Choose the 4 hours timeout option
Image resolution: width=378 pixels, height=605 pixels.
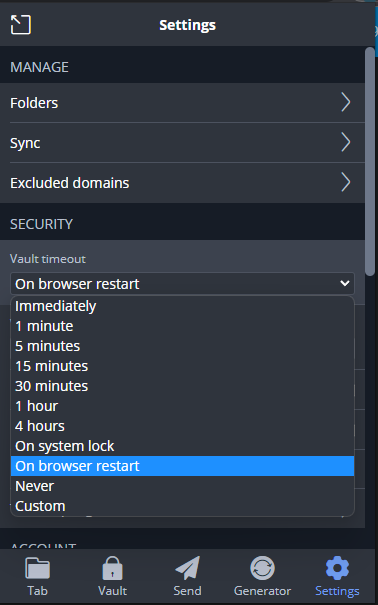[182, 426]
